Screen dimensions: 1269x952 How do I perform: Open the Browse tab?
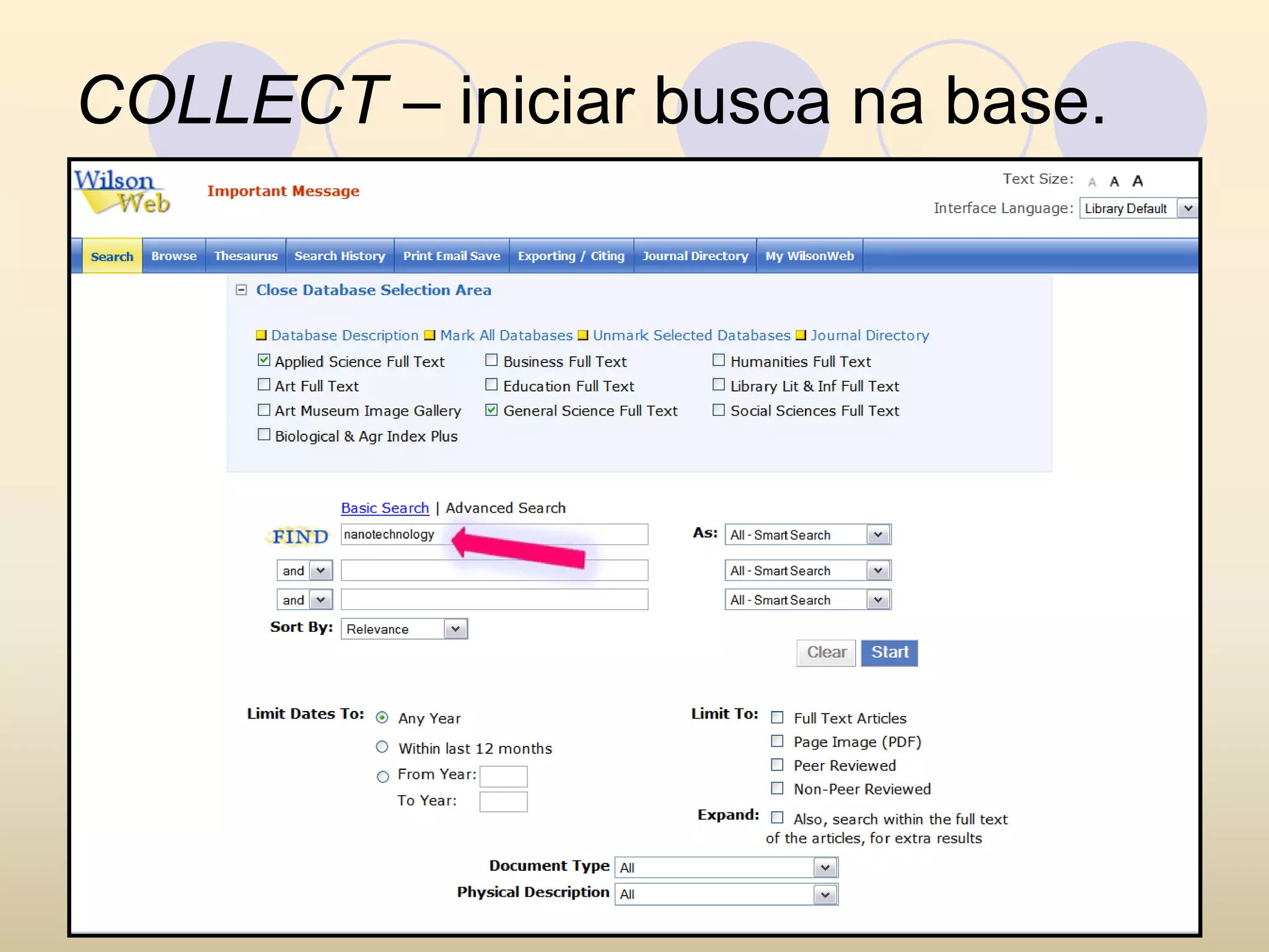174,256
